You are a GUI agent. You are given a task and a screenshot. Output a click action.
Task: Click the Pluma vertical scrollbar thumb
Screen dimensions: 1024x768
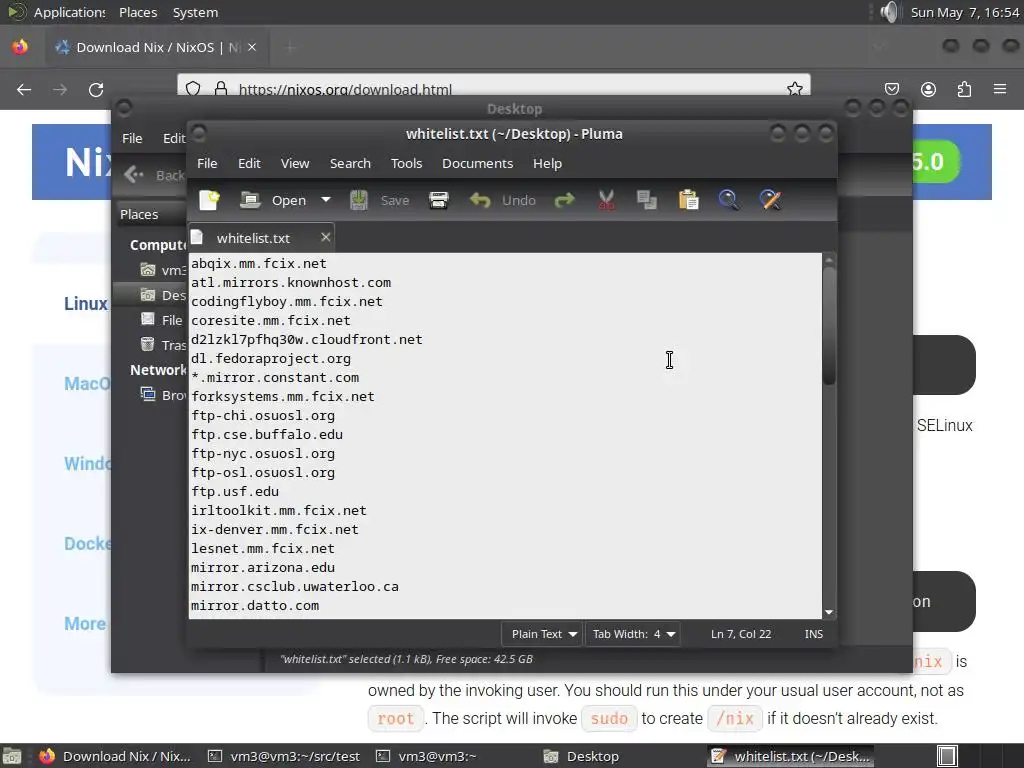(x=829, y=327)
